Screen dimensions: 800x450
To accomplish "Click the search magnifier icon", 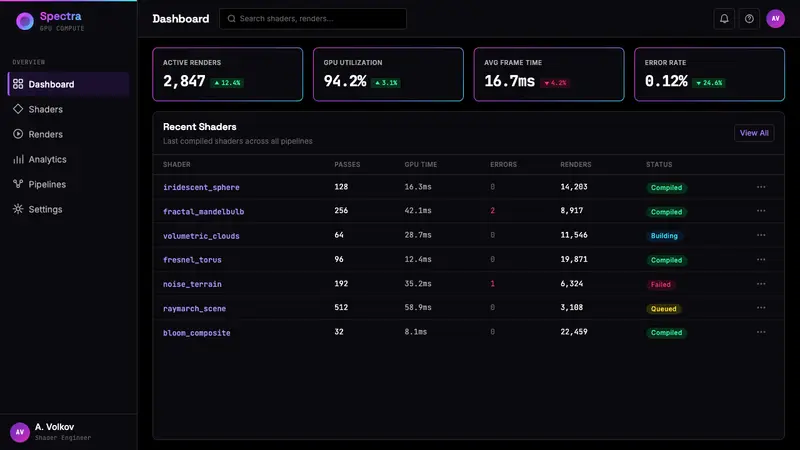I will [x=231, y=19].
